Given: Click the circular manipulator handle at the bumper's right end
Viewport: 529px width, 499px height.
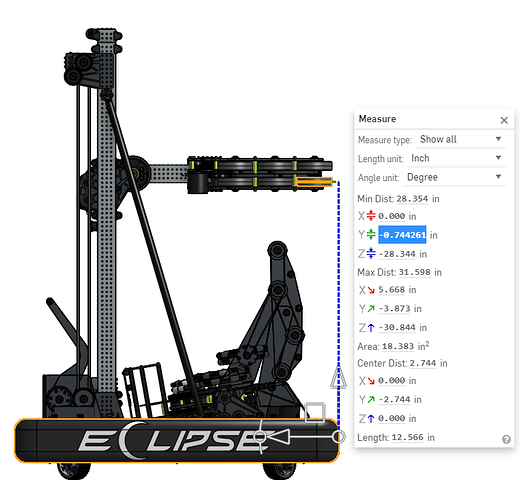Looking at the screenshot, I should tap(338, 437).
